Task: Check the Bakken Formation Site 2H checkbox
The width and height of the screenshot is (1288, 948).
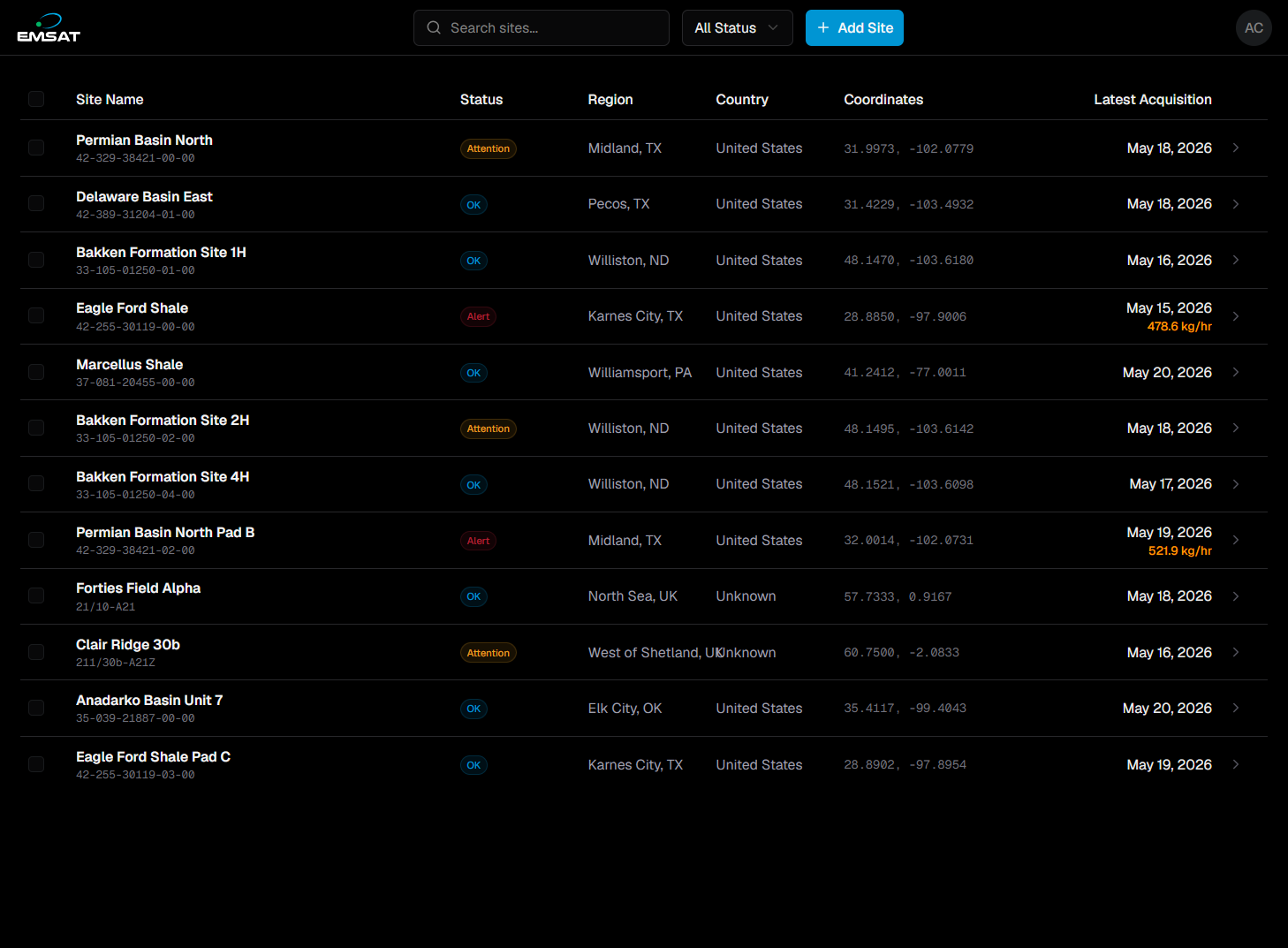Action: 36,428
